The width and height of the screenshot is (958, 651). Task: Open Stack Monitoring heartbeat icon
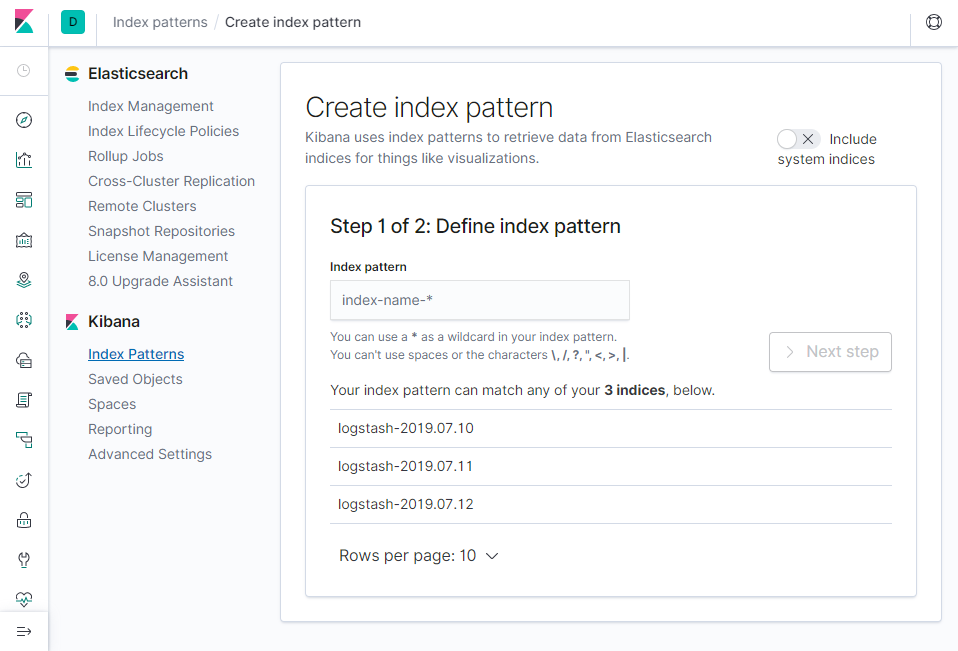pyautogui.click(x=24, y=600)
